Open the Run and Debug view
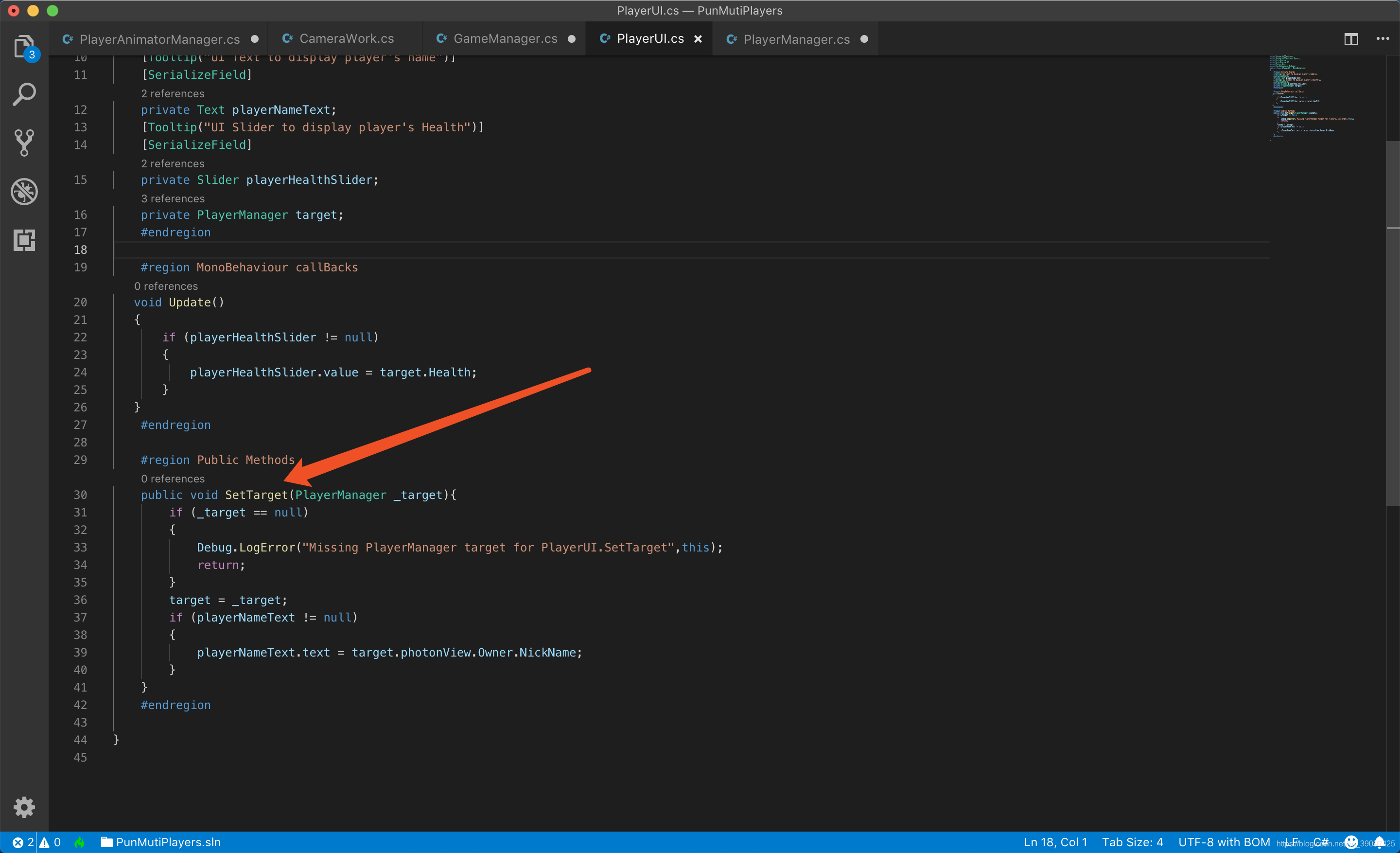The image size is (1400, 853). 24,192
